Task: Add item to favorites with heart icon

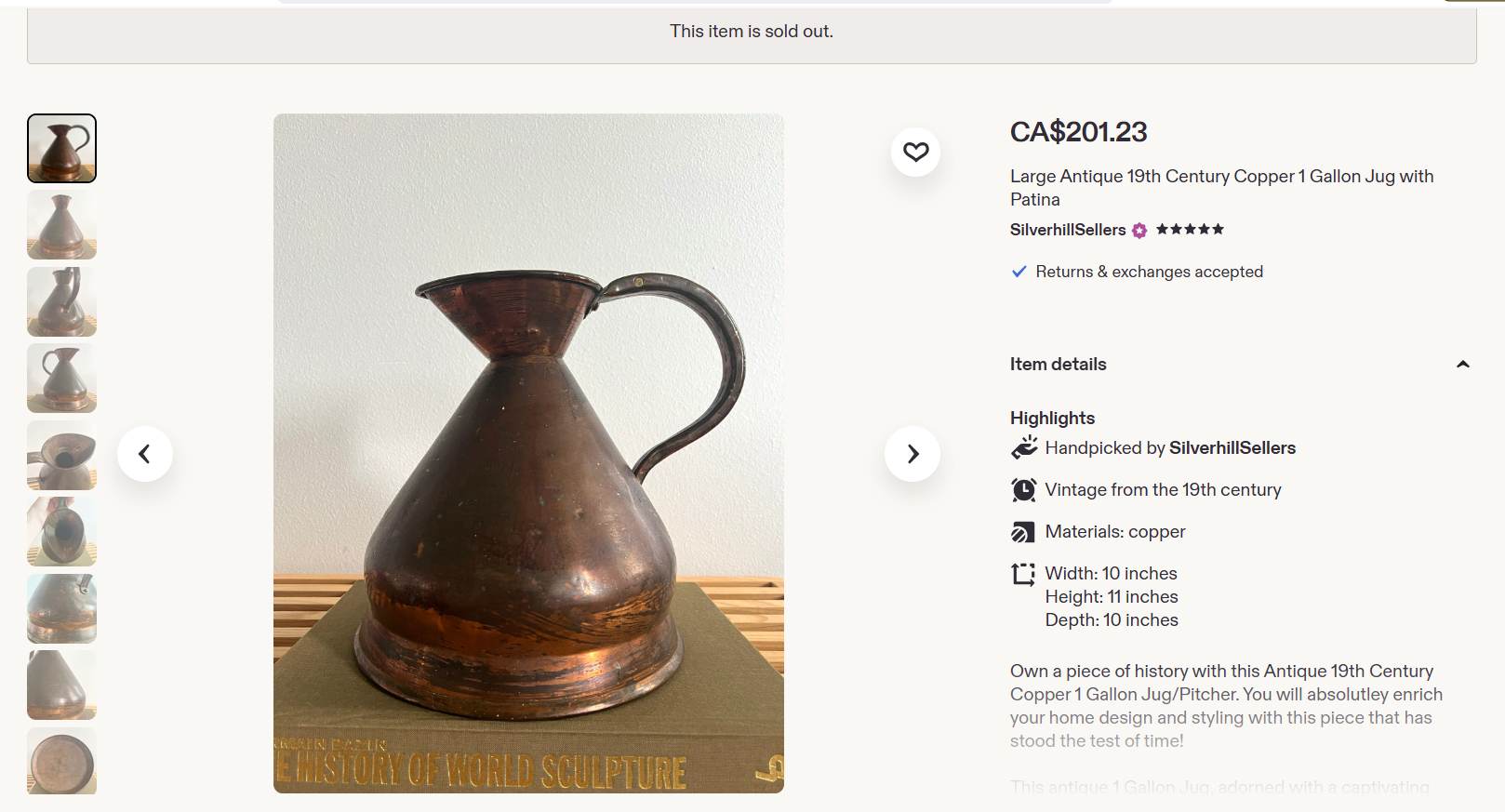Action: [915, 152]
